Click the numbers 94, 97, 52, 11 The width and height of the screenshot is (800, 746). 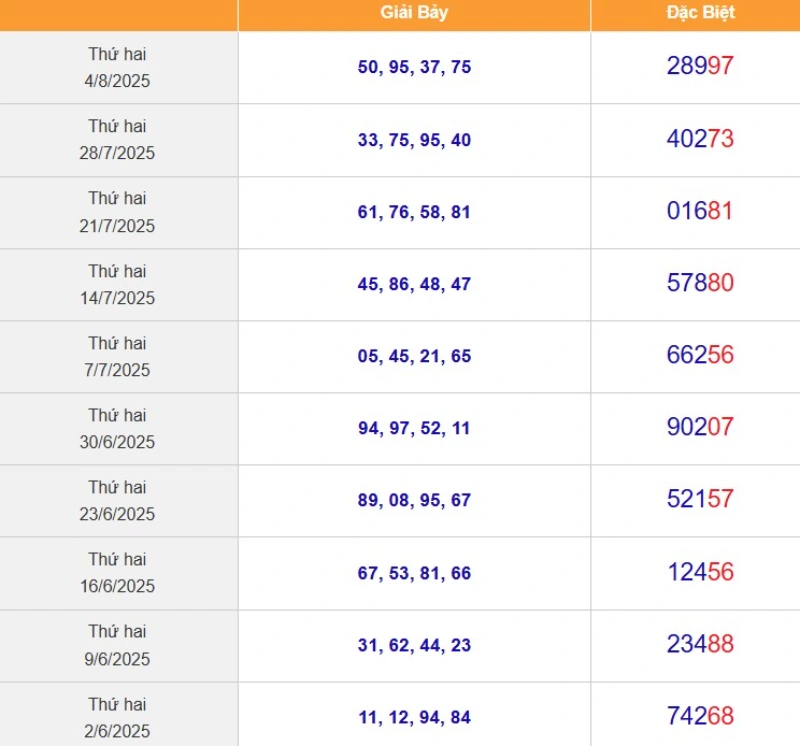(x=414, y=428)
